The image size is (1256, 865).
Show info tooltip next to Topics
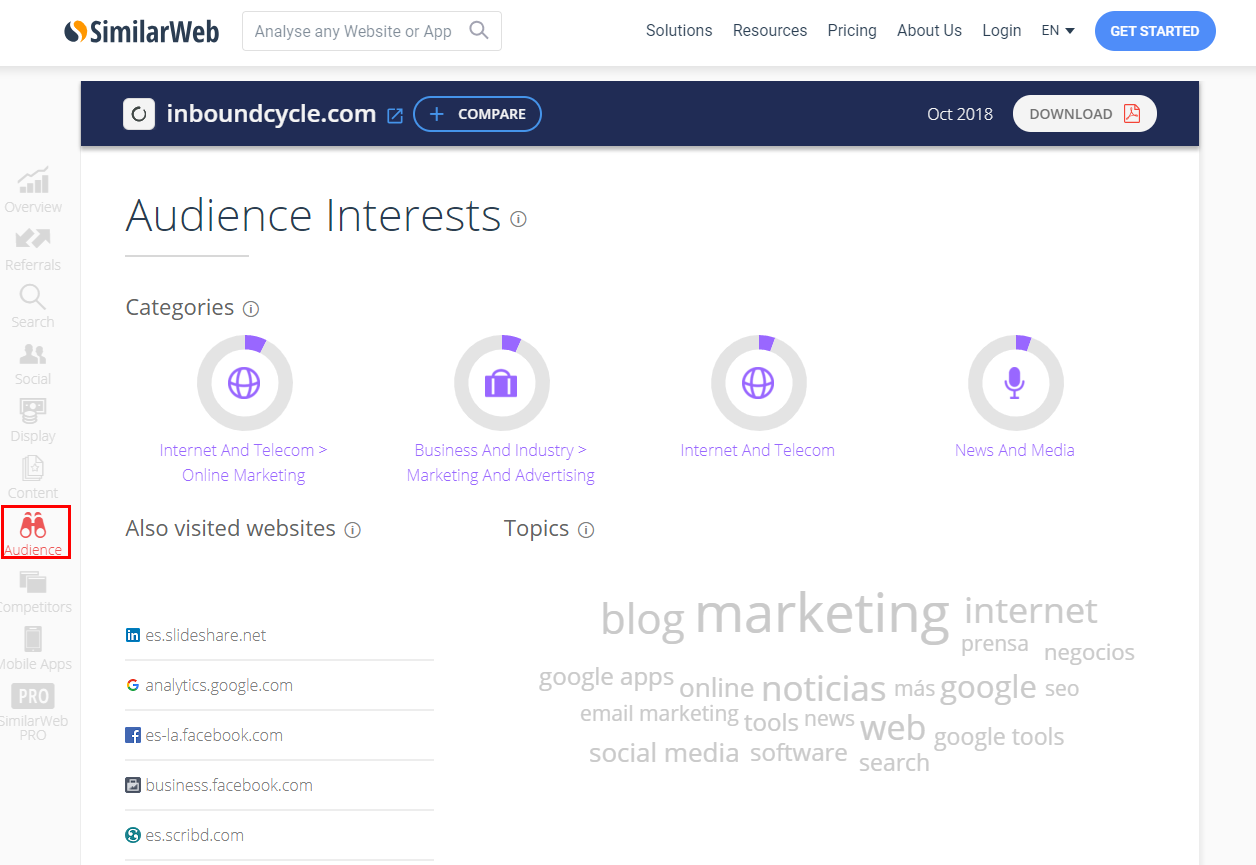tap(586, 530)
